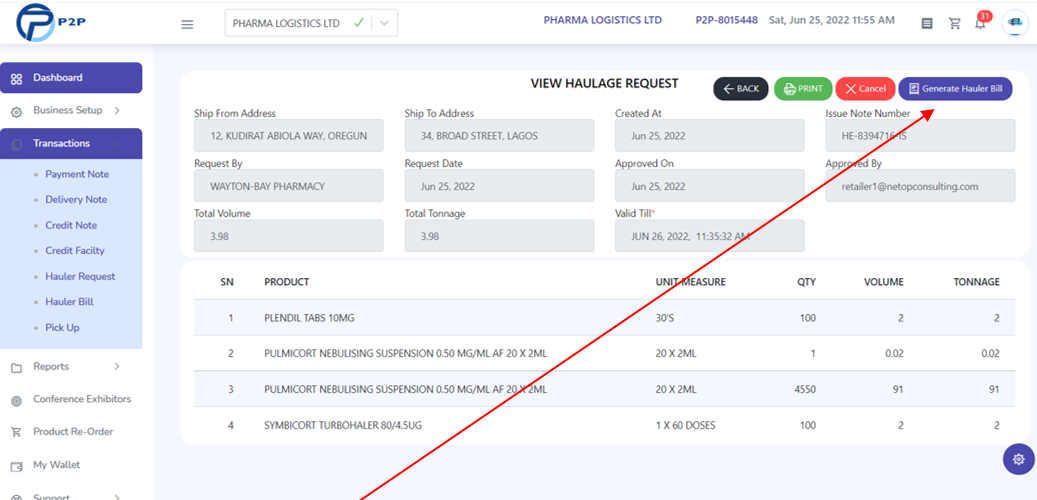Open the PHARMA LOGISTICS LTD company dropdown
The height and width of the screenshot is (500, 1037).
click(311, 23)
